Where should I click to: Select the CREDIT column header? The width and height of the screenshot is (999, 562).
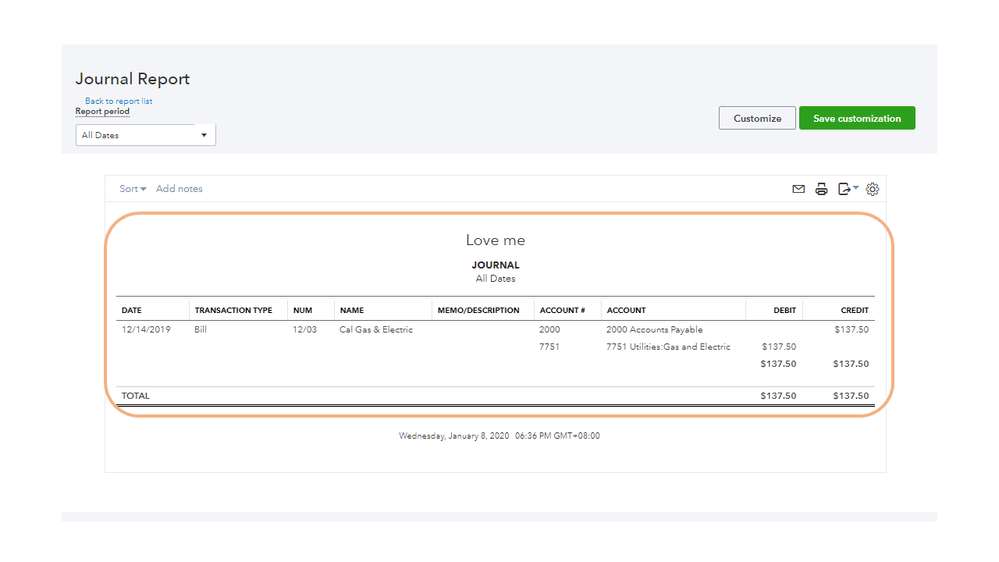click(x=854, y=310)
